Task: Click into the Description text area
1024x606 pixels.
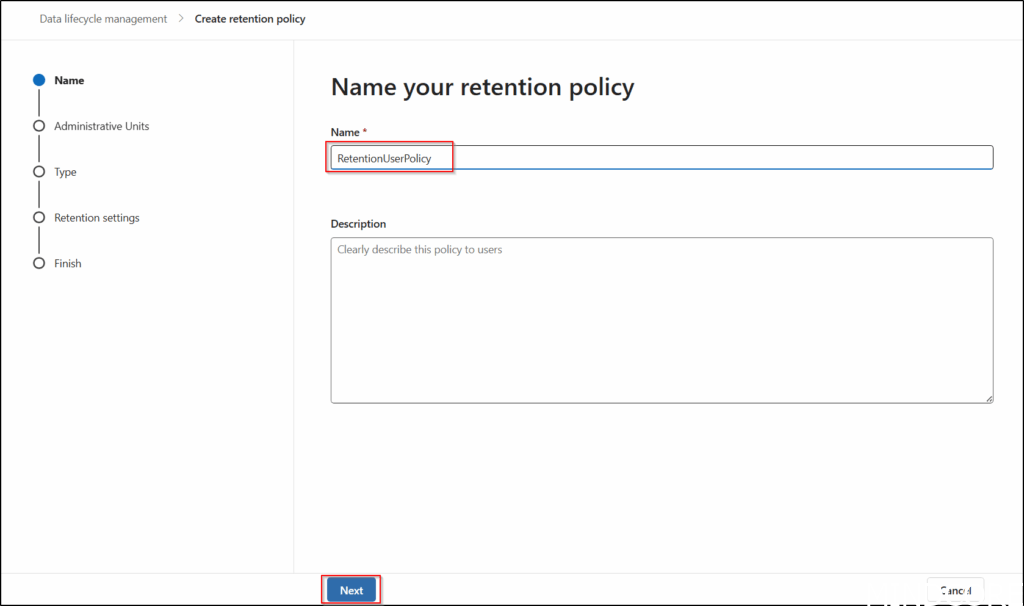Action: 660,320
